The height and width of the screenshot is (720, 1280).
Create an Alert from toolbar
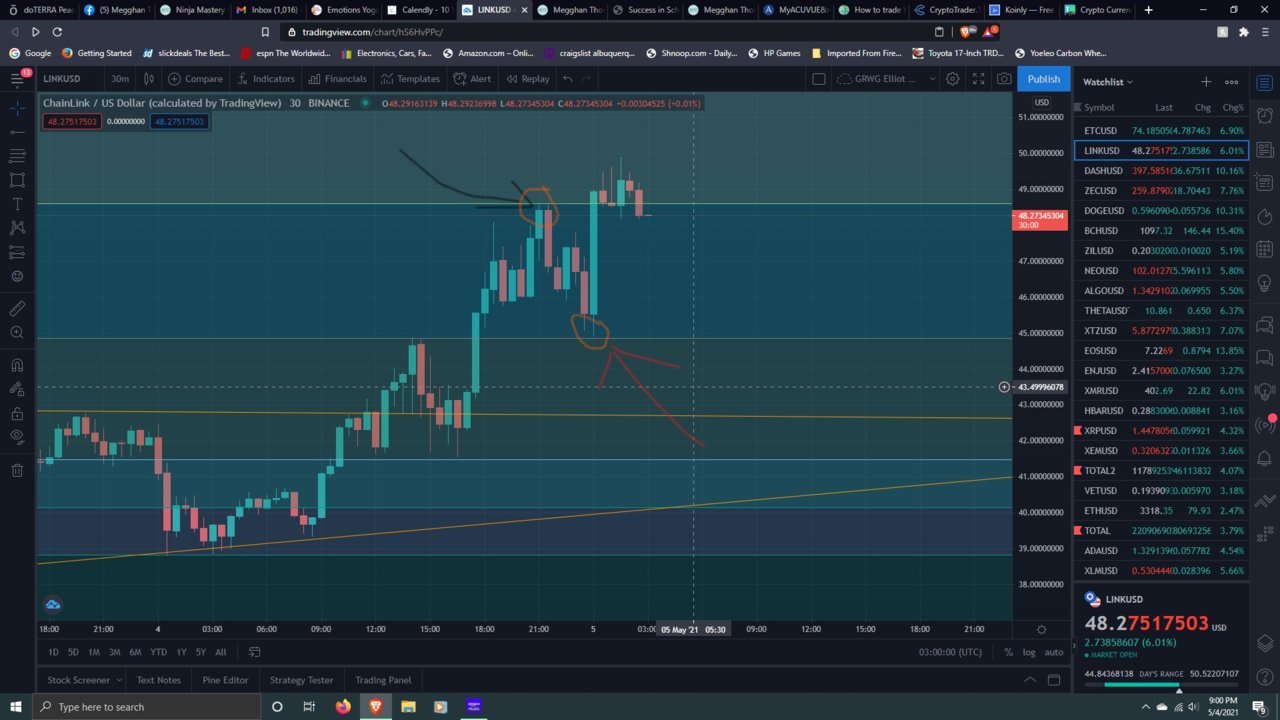pos(472,79)
